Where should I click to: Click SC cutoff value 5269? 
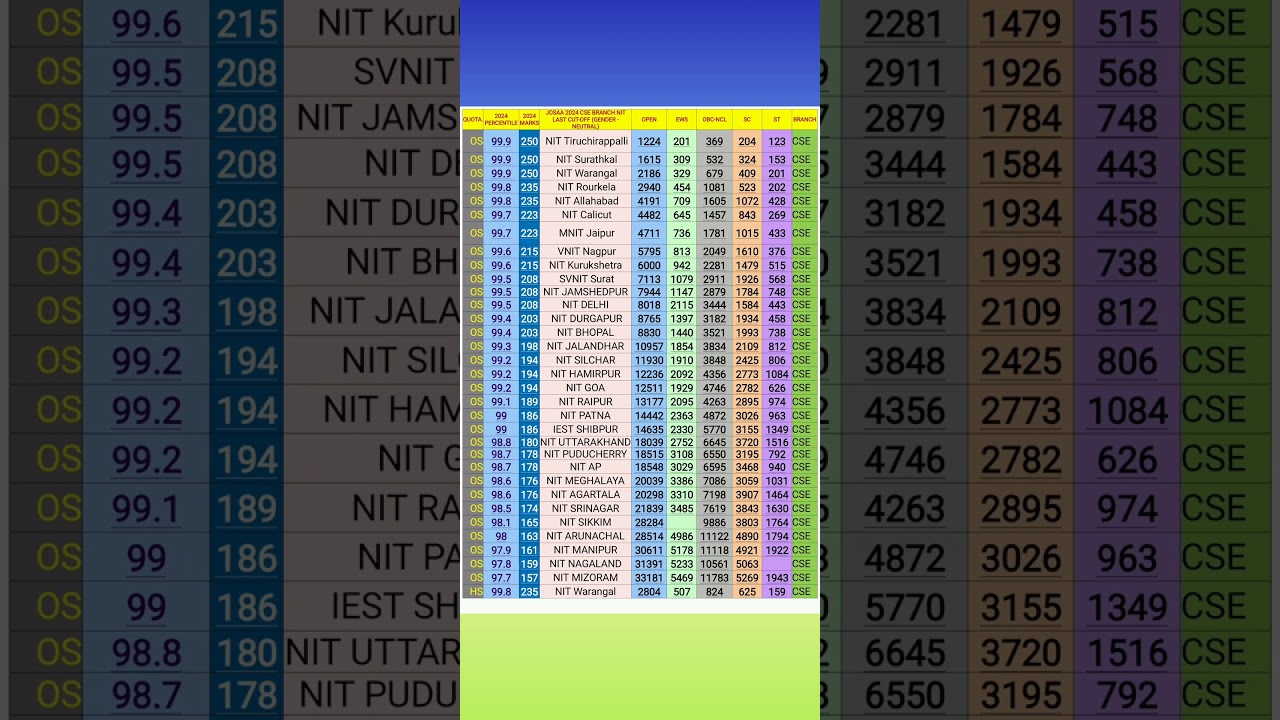click(x=747, y=578)
